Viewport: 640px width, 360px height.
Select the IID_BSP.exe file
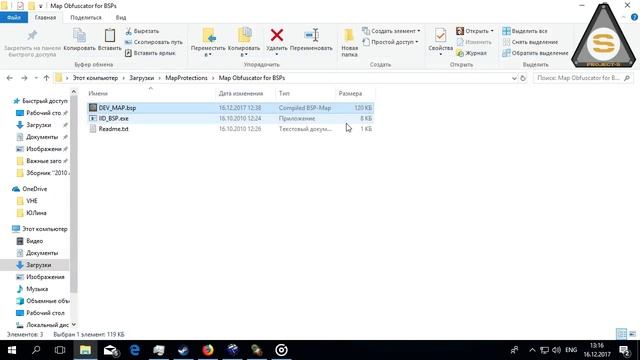click(231, 118)
